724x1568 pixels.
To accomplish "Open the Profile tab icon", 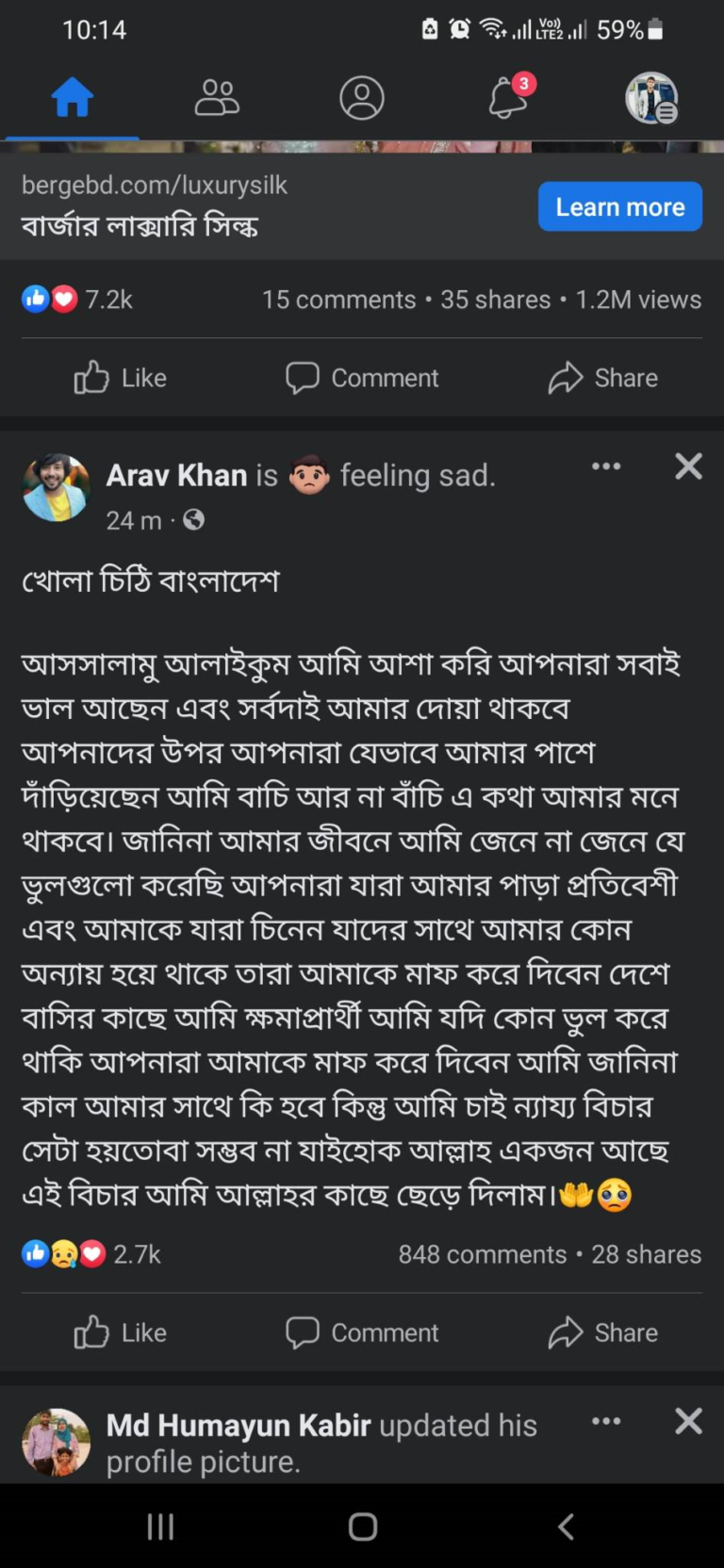I will pos(361,98).
